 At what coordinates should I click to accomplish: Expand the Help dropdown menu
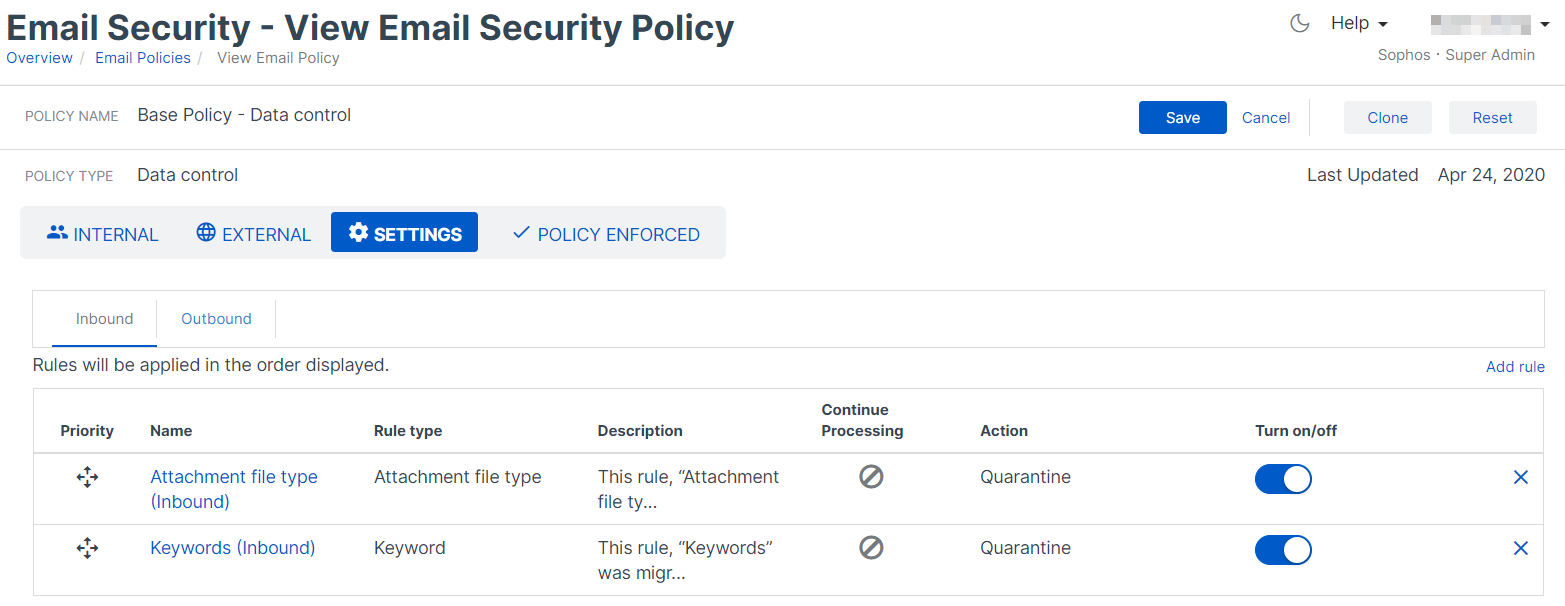pos(1359,24)
